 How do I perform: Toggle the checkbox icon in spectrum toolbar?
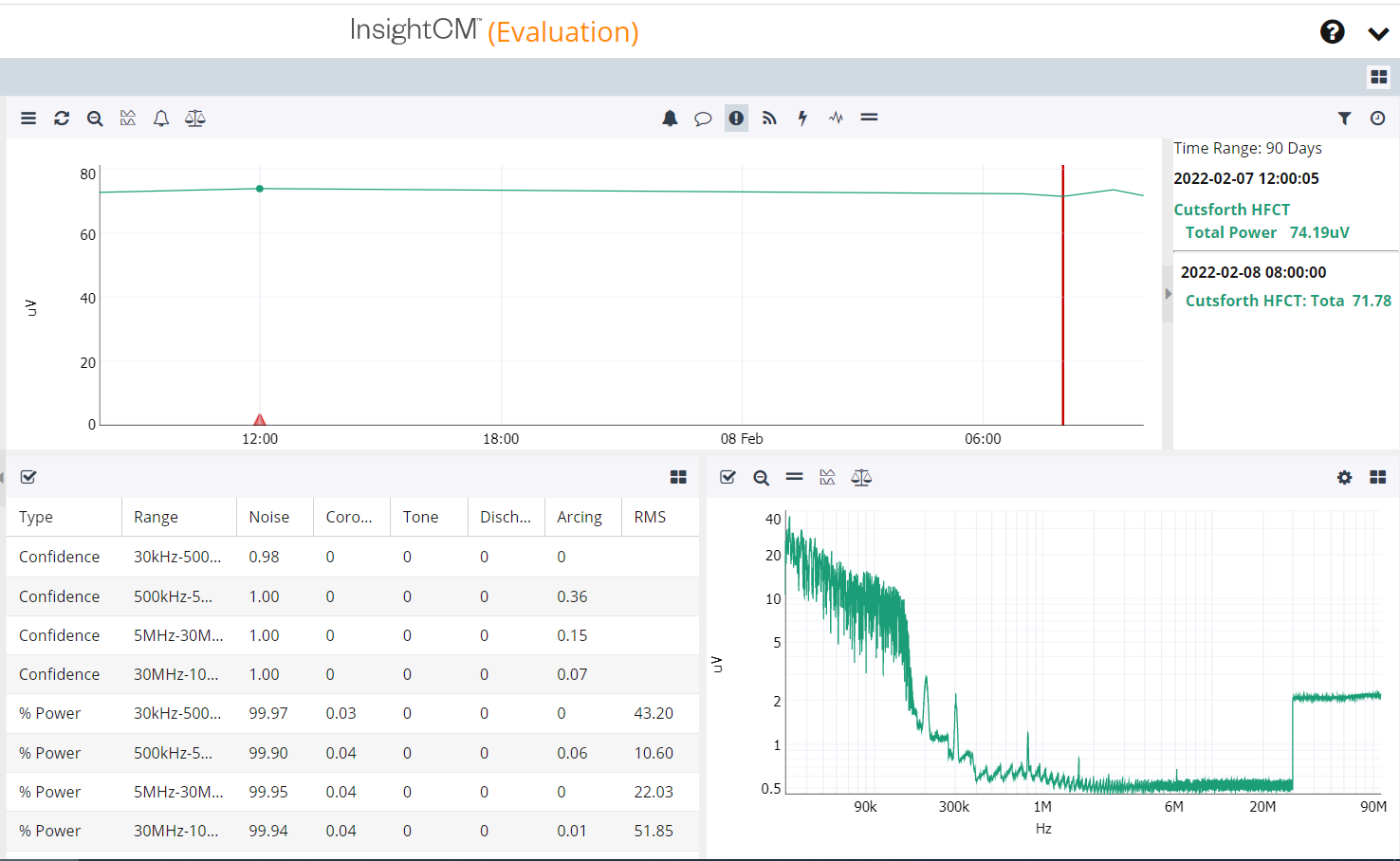[x=728, y=477]
